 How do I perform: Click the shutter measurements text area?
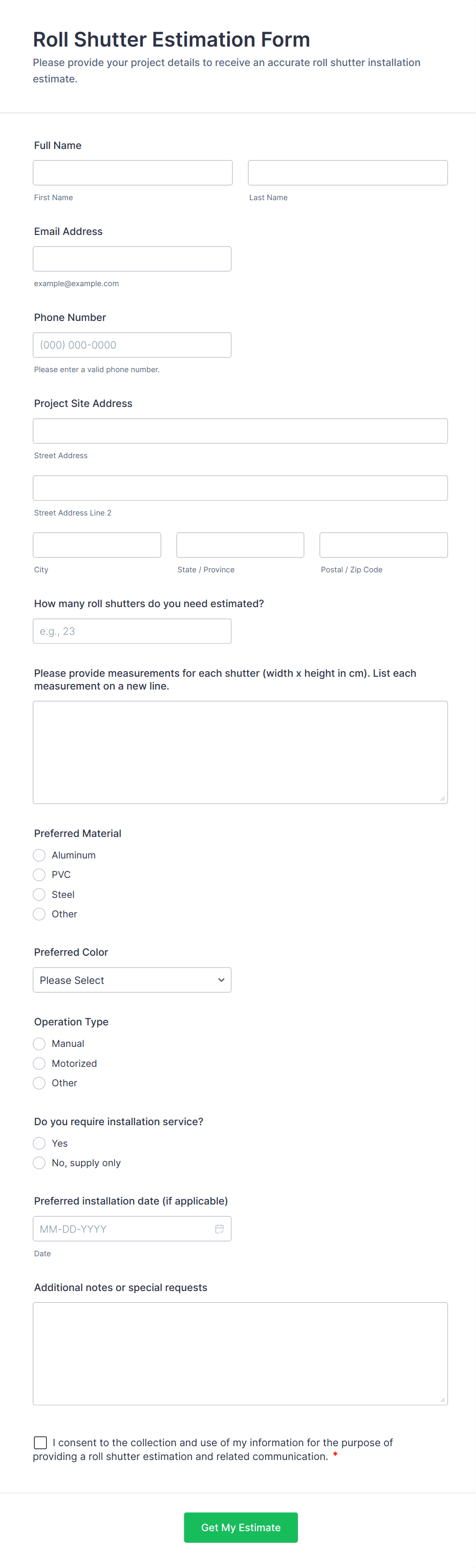(x=240, y=751)
